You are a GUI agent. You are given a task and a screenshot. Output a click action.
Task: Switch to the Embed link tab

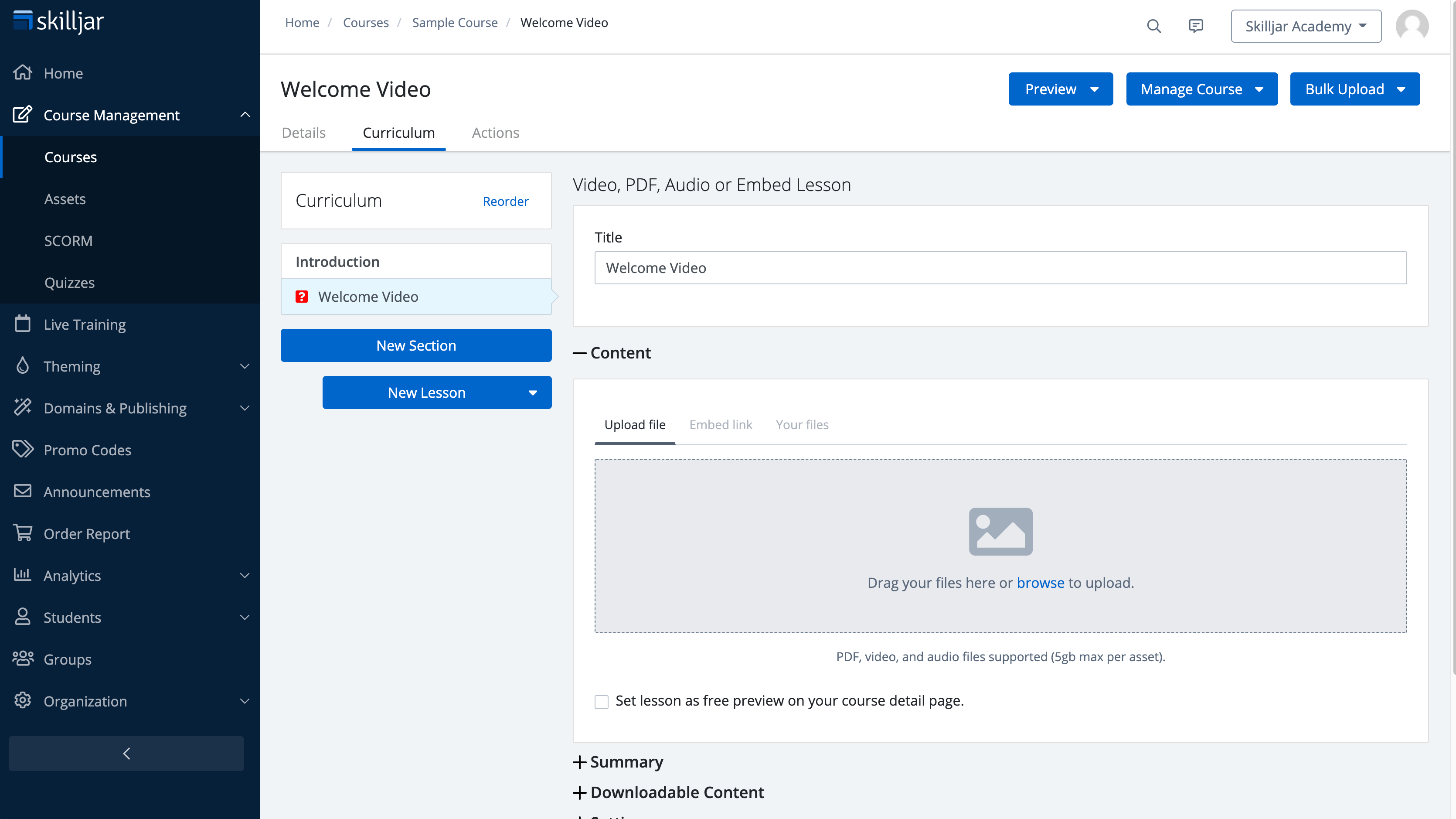[x=720, y=425]
